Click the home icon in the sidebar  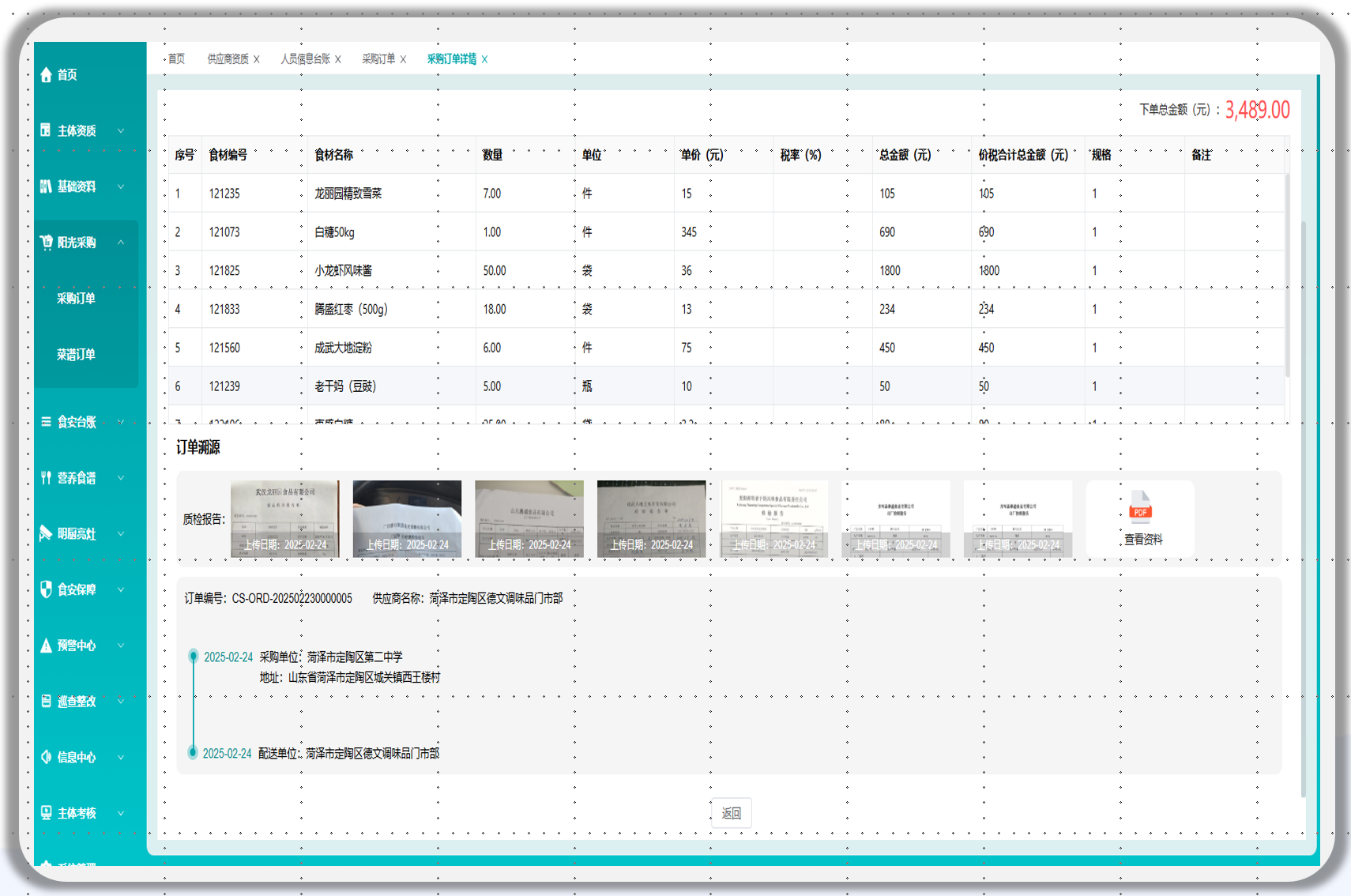click(x=46, y=75)
